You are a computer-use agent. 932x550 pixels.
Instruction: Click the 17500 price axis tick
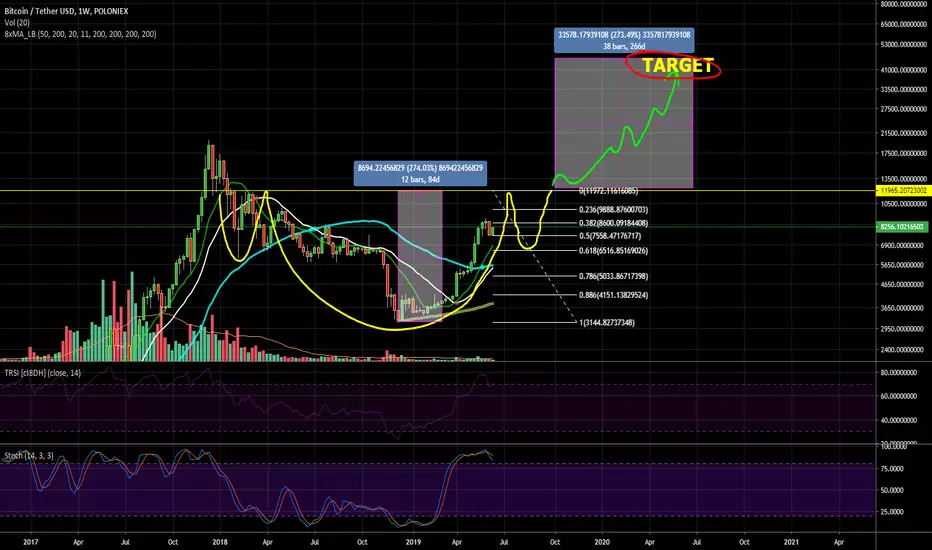click(x=903, y=153)
